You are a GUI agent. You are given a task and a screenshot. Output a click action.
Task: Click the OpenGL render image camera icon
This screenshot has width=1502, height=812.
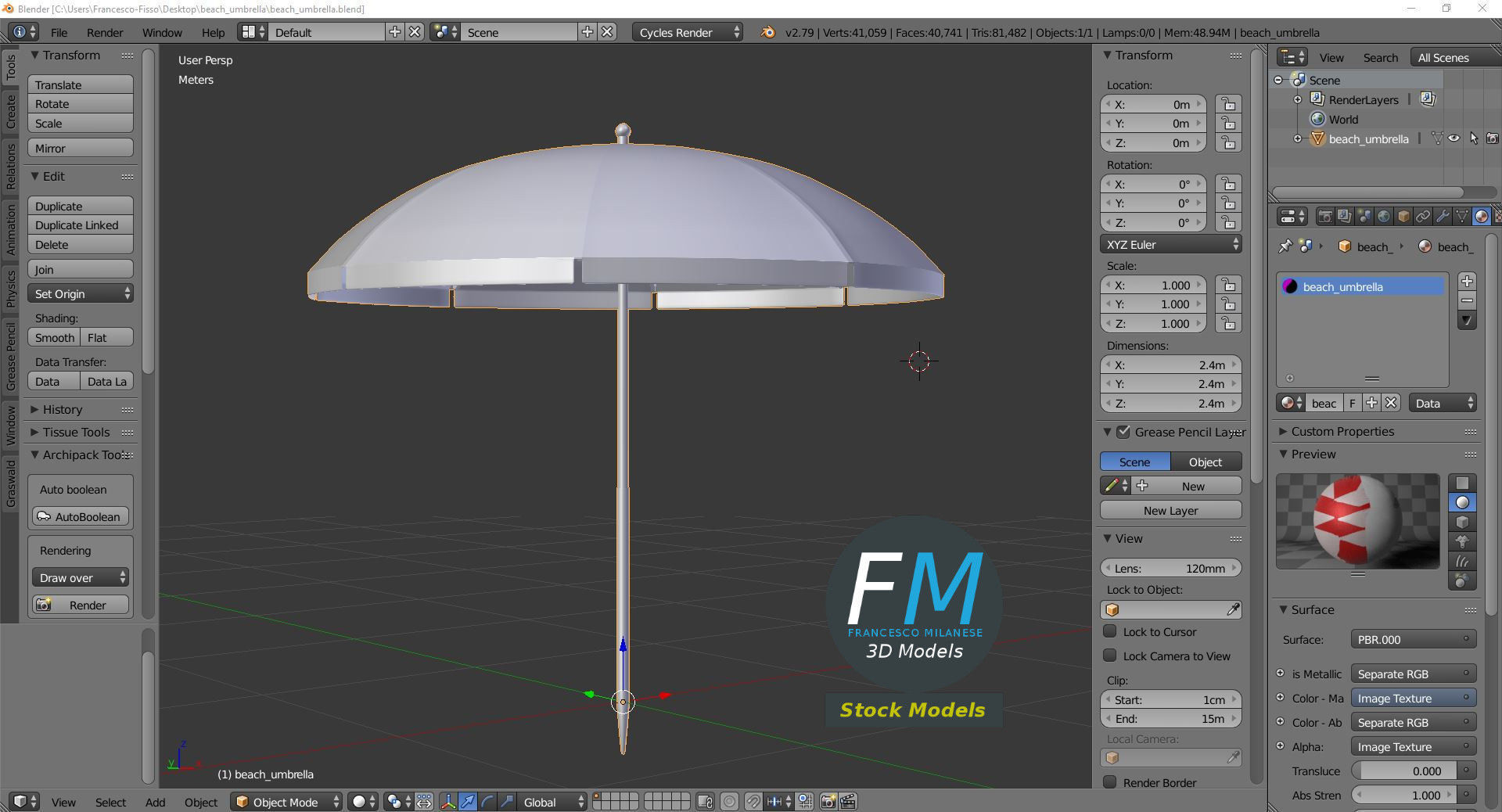pos(828,802)
